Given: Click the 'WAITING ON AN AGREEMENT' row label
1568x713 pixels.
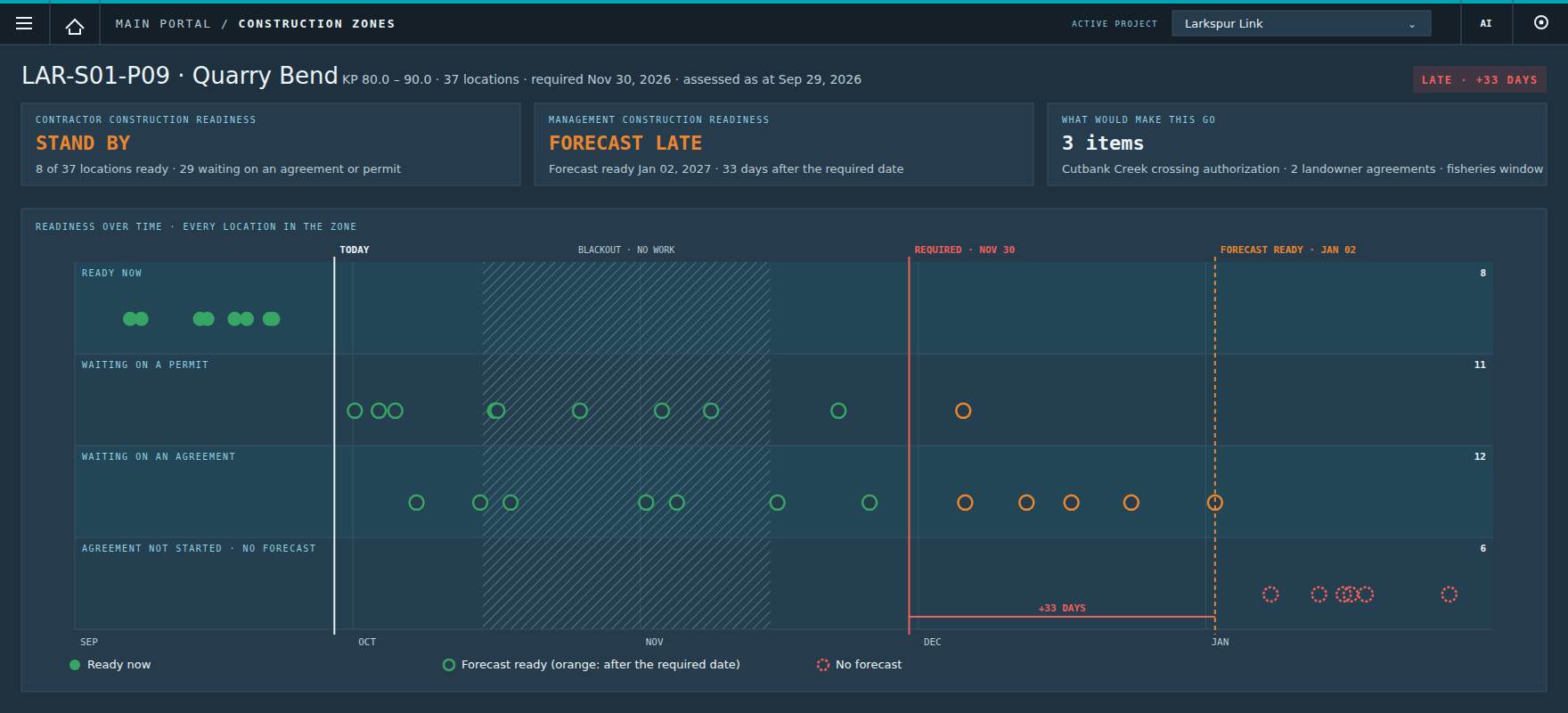Looking at the screenshot, I should tap(159, 457).
